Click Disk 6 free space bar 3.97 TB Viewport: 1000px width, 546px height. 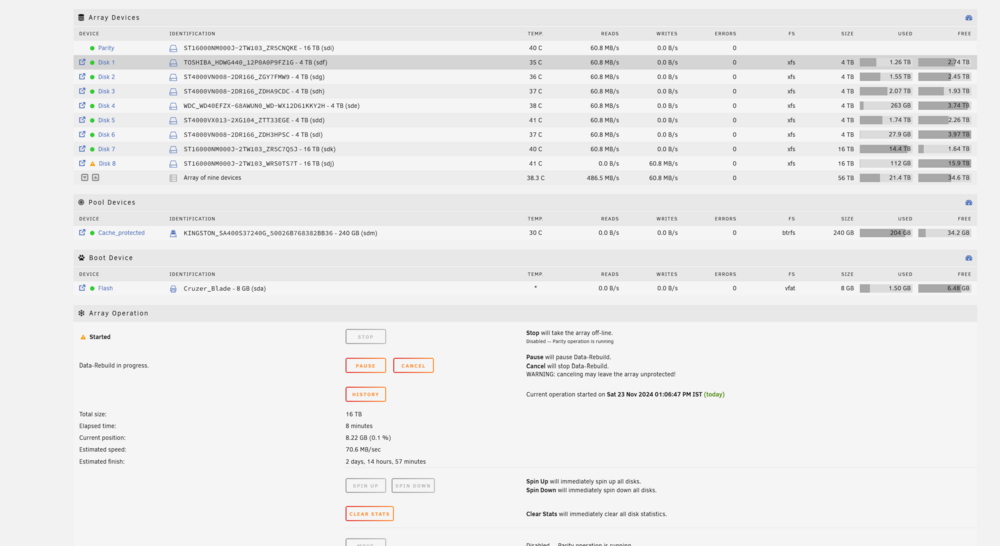pyautogui.click(x=945, y=135)
